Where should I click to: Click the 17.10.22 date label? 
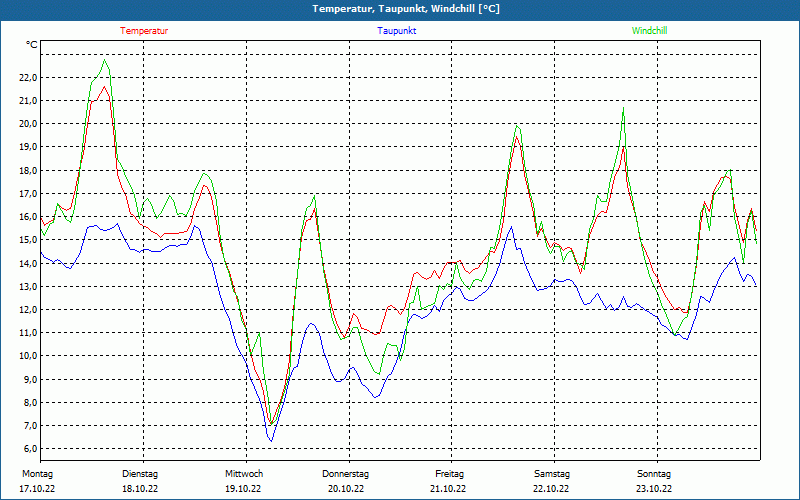pos(37,489)
